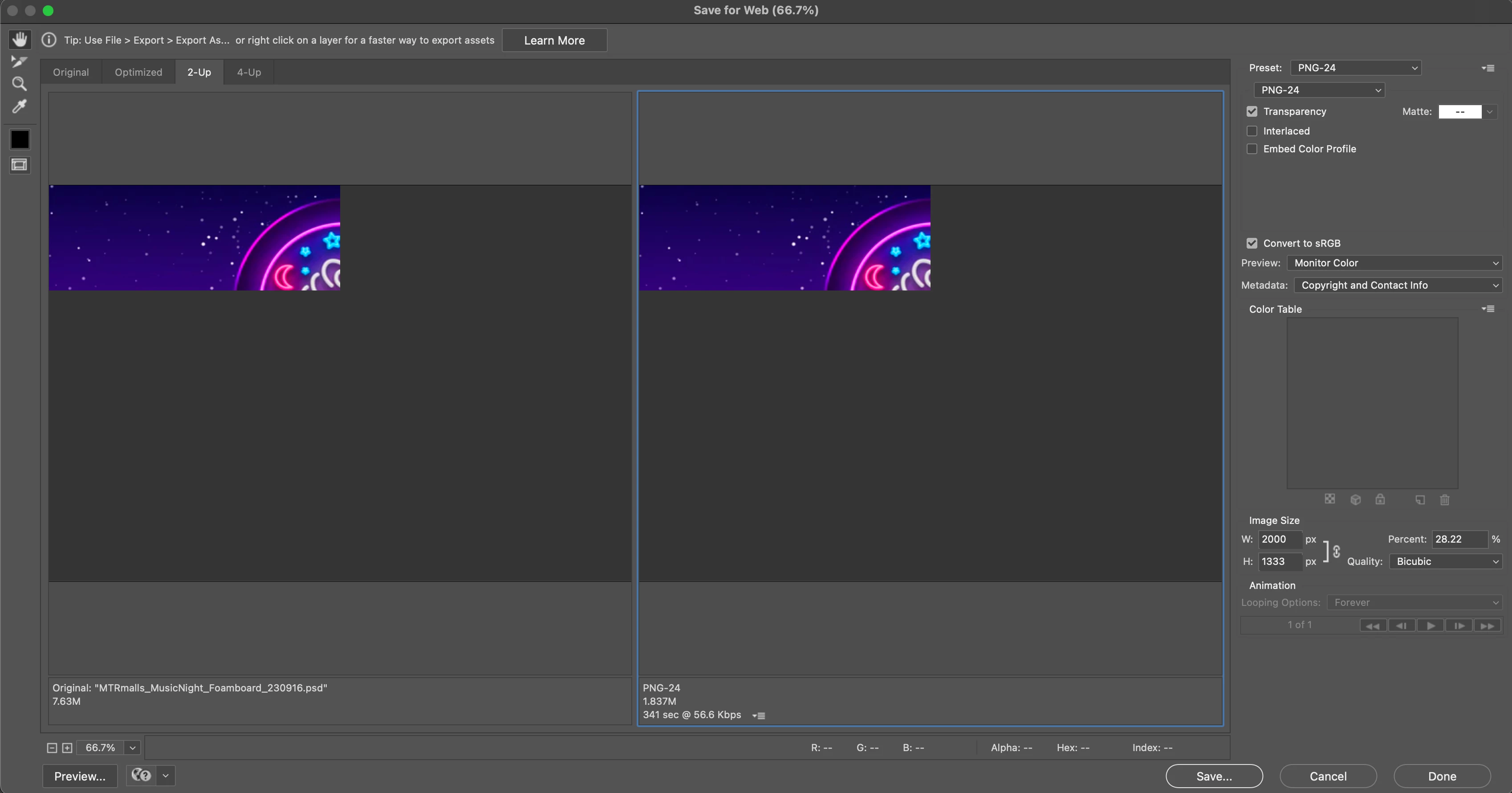The height and width of the screenshot is (793, 1512).
Task: Select the Hand tool
Action: pos(20,39)
